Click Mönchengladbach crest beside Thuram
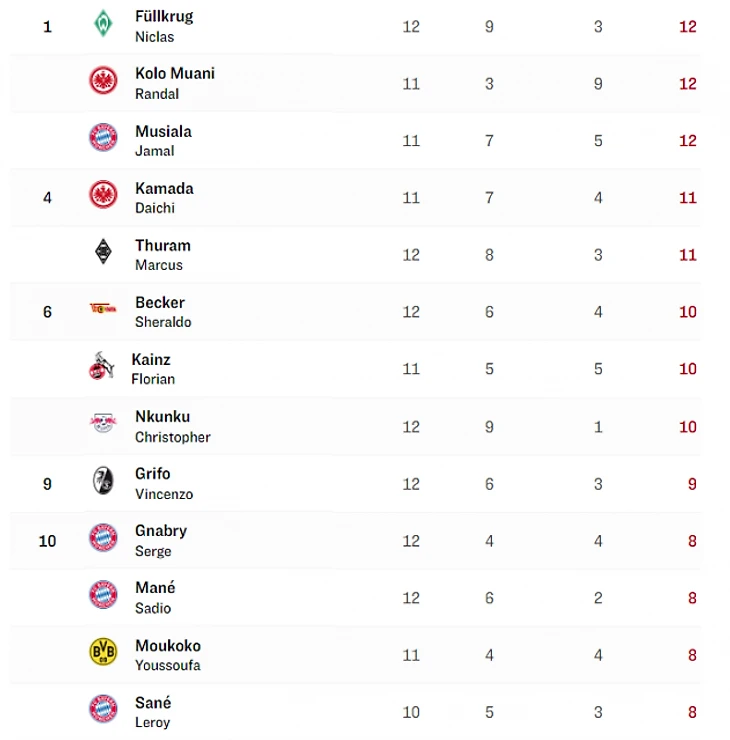This screenshot has width=730, height=740. pyautogui.click(x=103, y=252)
